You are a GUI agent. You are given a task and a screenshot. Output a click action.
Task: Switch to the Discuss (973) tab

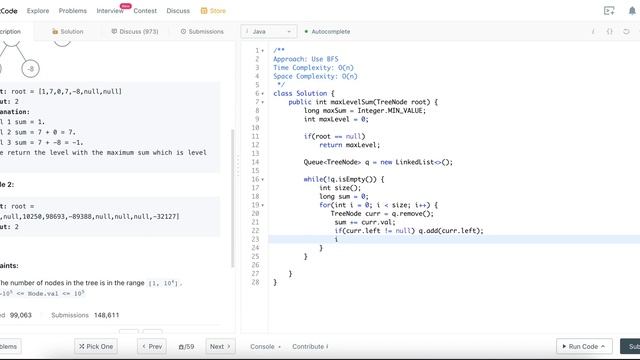pos(135,31)
